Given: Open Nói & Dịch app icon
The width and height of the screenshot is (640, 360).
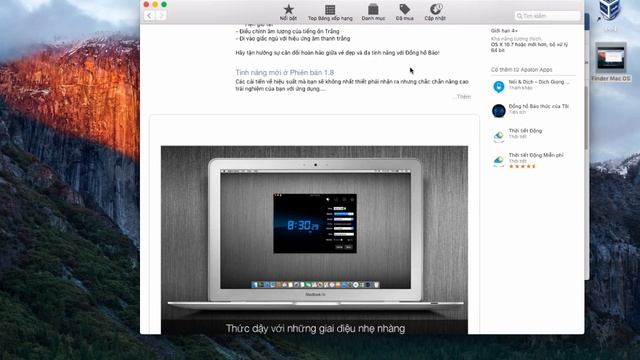Looking at the screenshot, I should (x=499, y=87).
